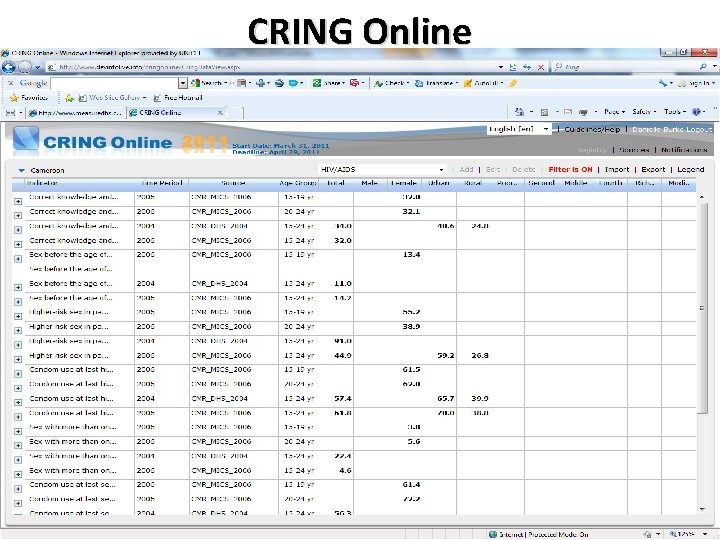Viewport: 720px width, 540px height.
Task: Open the English [en] language dropdown
Action: [x=519, y=129]
